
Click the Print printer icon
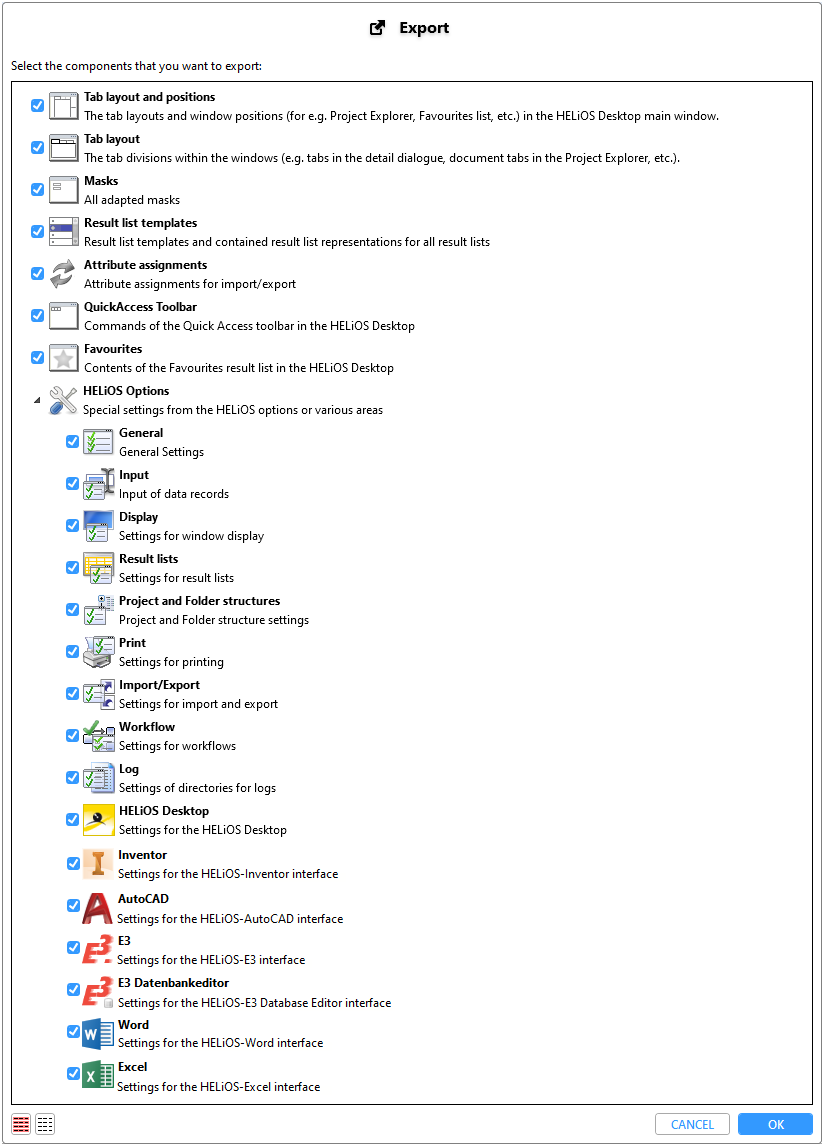99,652
